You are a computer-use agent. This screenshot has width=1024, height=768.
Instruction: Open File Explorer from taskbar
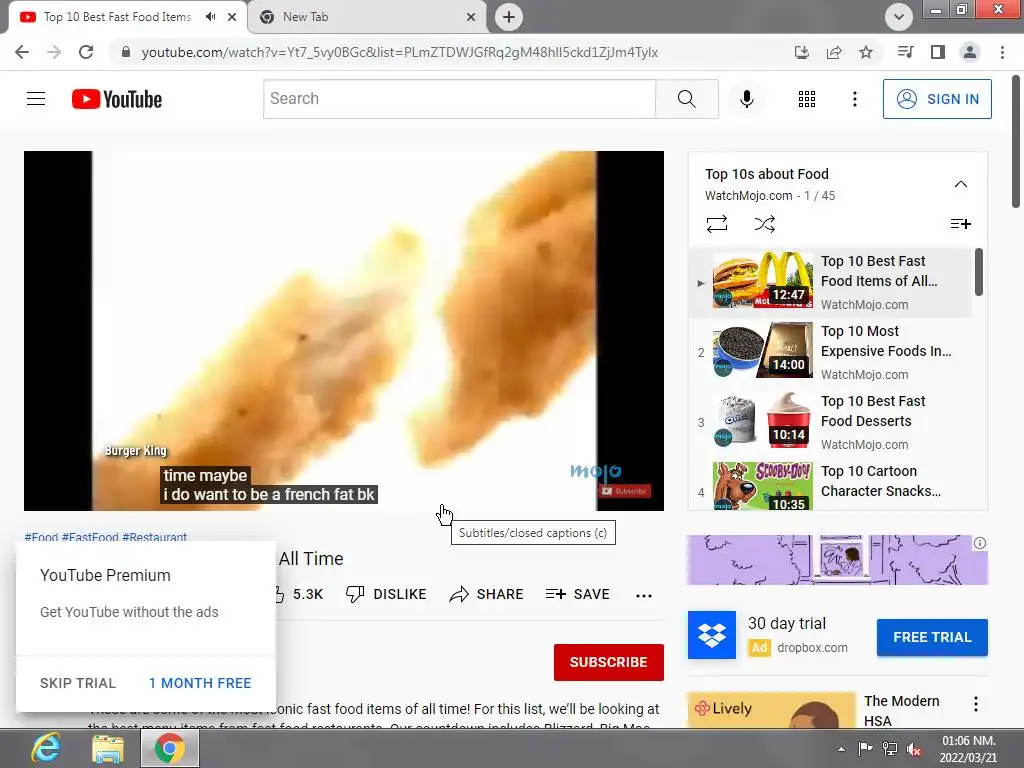[108, 748]
